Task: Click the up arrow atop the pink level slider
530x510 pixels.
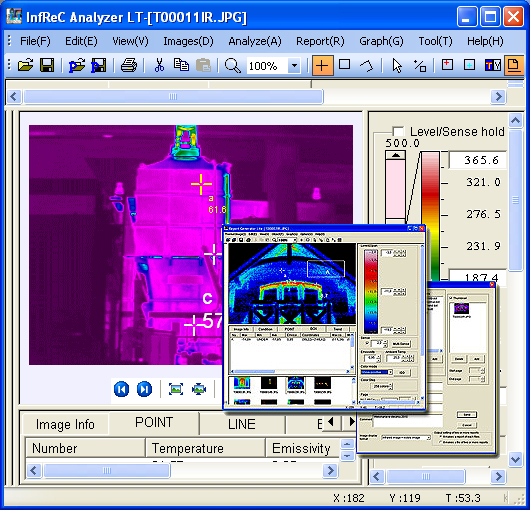Action: (395, 155)
